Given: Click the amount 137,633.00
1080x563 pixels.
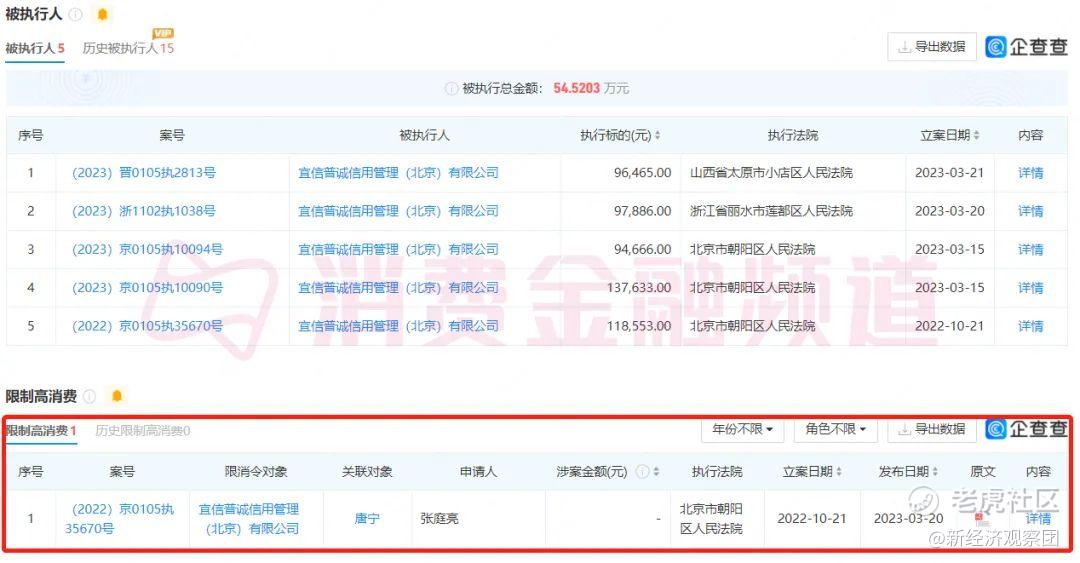Looking at the screenshot, I should point(638,287).
